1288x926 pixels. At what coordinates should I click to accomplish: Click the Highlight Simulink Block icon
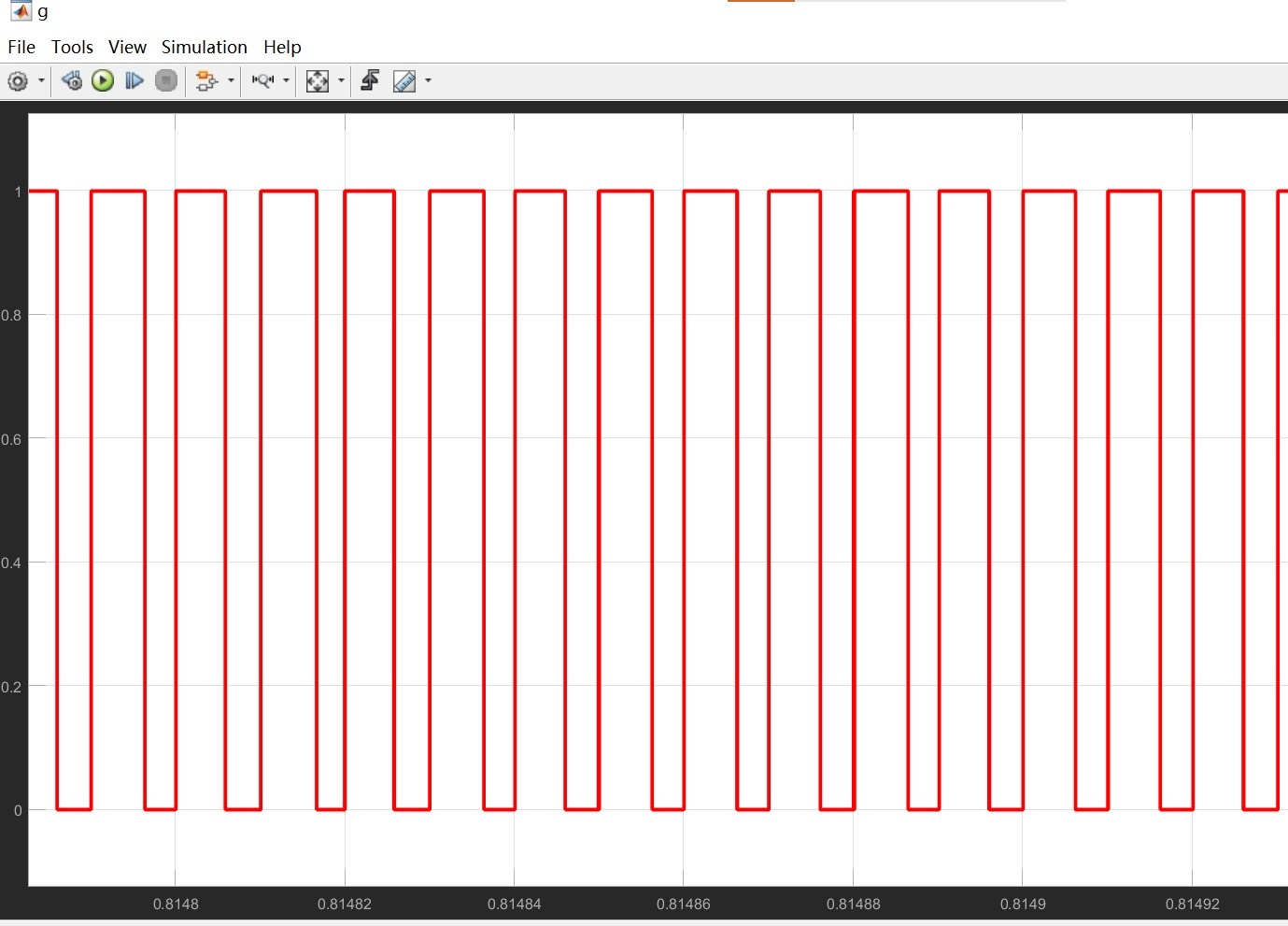[x=206, y=81]
